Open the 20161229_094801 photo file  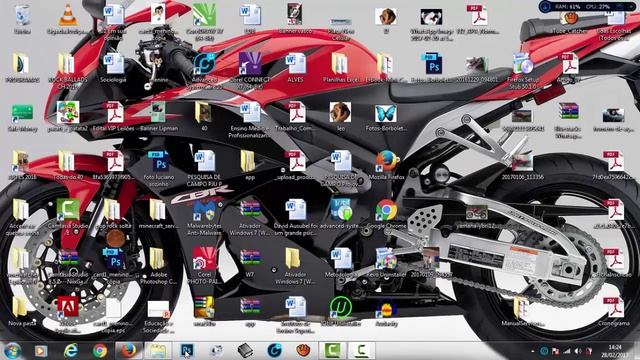click(x=477, y=65)
